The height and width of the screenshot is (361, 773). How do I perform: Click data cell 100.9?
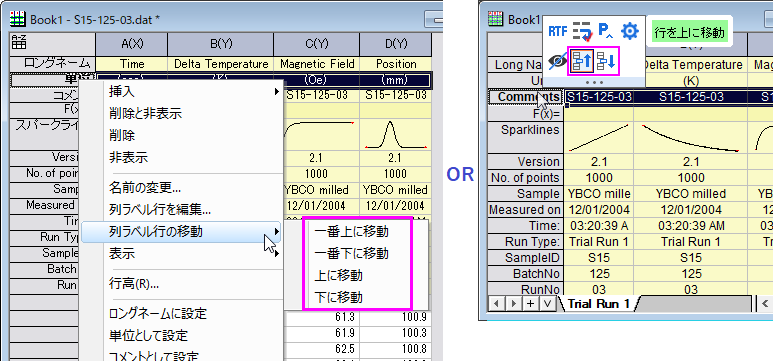[396, 318]
